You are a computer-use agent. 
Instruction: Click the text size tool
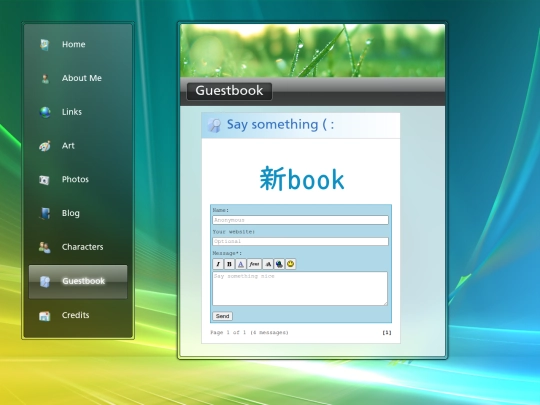pyautogui.click(x=268, y=264)
